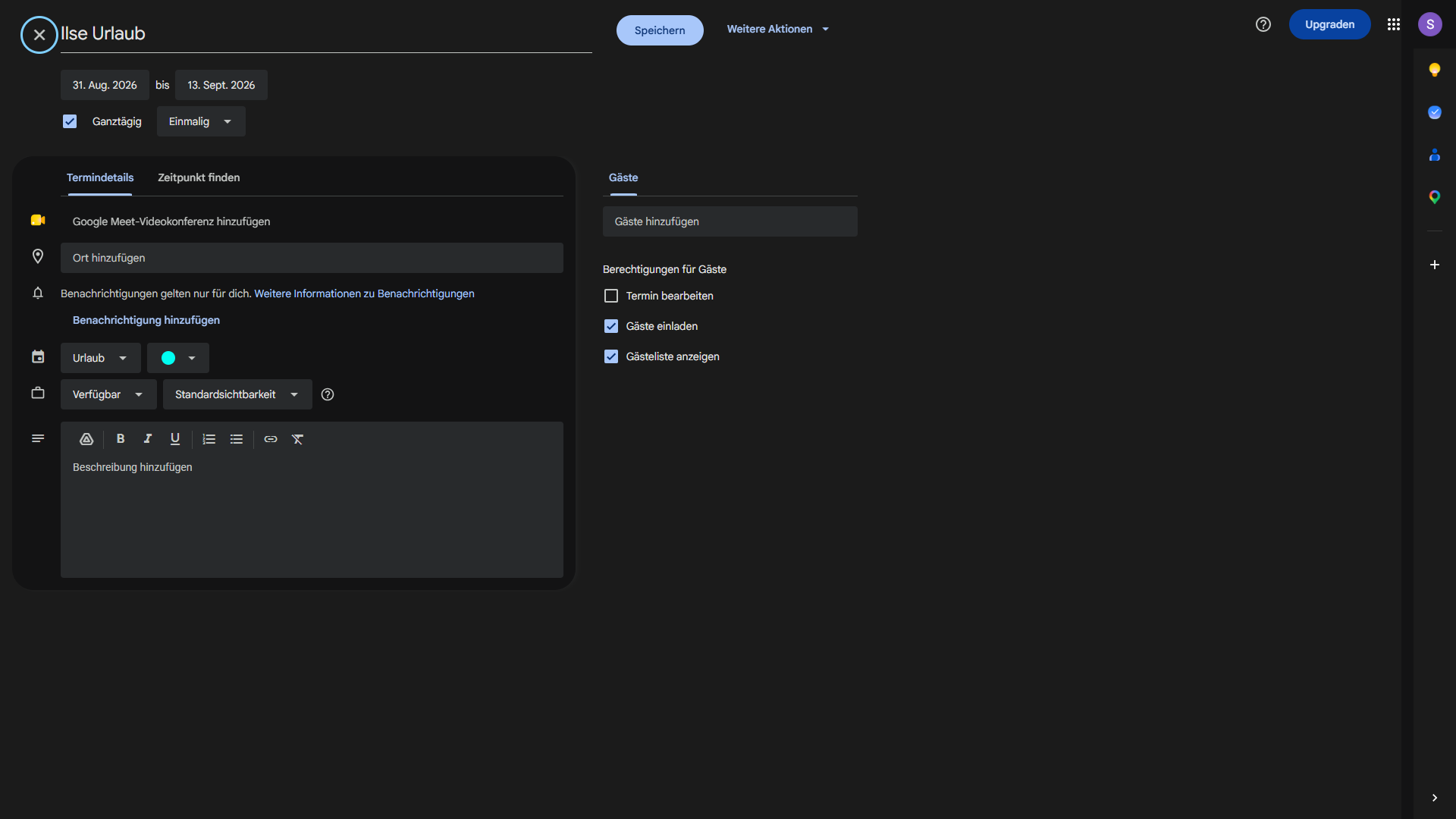Viewport: 1456px width, 819px height.
Task: Click Google Meet-Videokonferenz hinzufügen
Action: (171, 221)
